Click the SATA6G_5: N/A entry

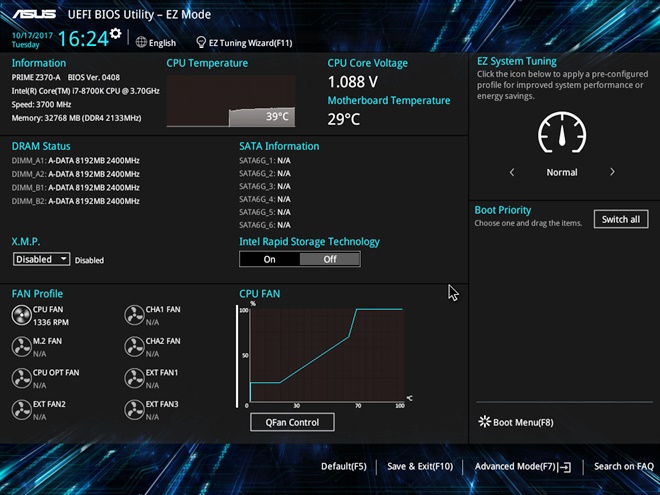265,212
